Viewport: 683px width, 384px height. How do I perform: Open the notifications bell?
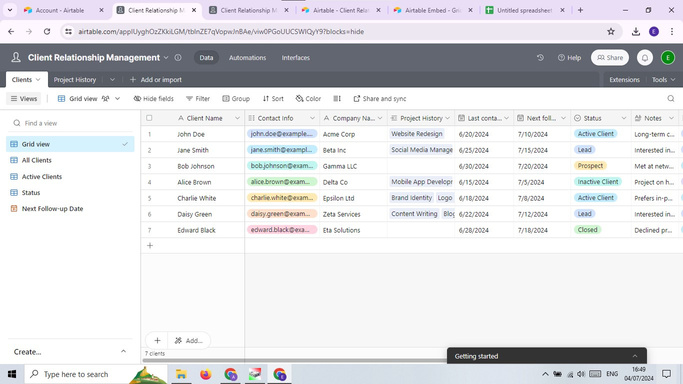pyautogui.click(x=645, y=57)
